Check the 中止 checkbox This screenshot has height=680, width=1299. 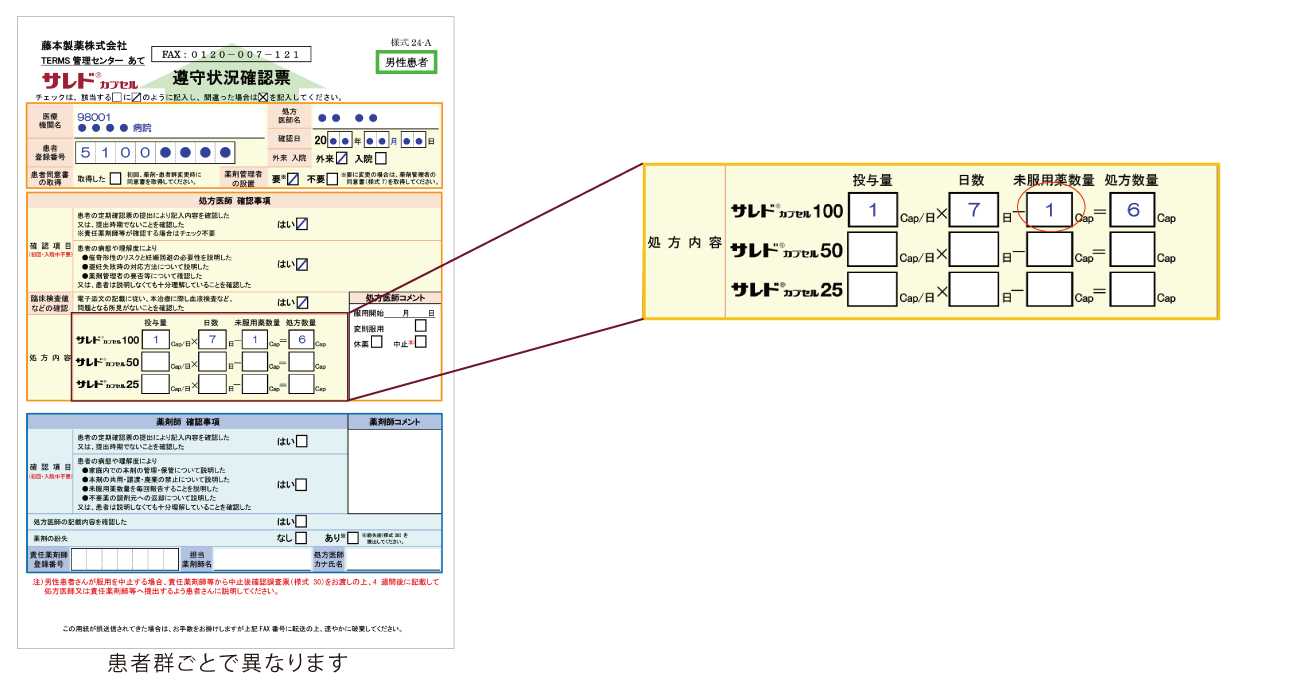(421, 342)
